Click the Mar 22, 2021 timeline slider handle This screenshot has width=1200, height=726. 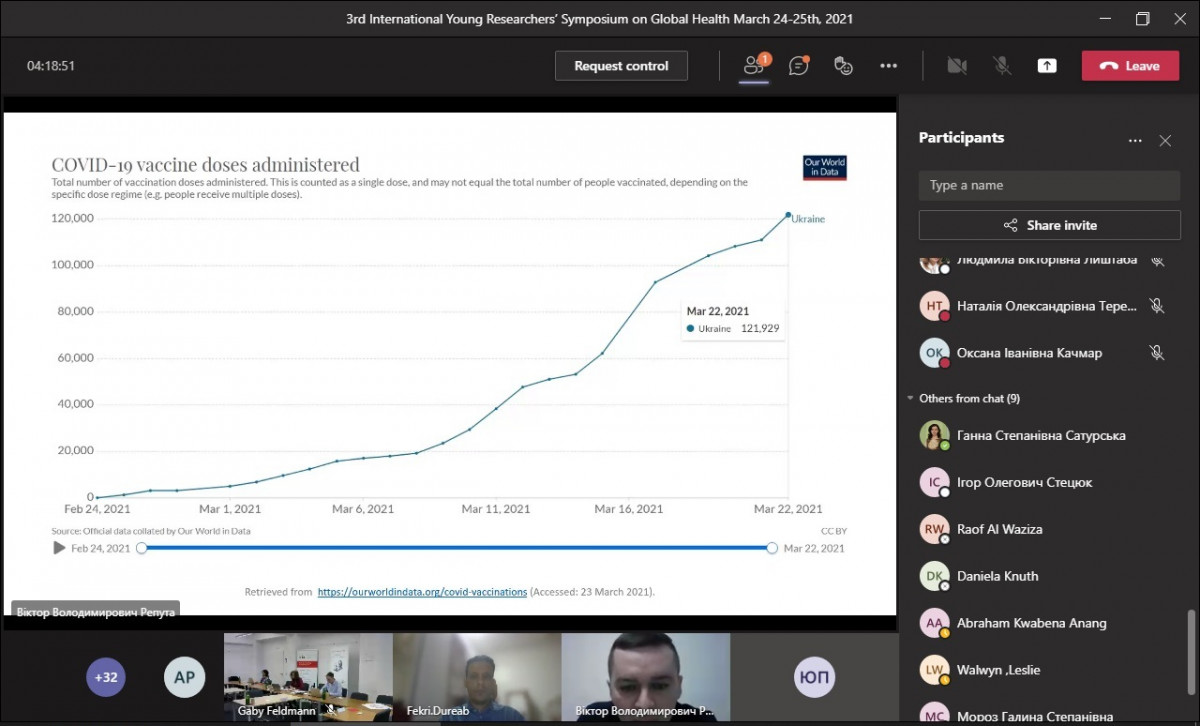772,548
